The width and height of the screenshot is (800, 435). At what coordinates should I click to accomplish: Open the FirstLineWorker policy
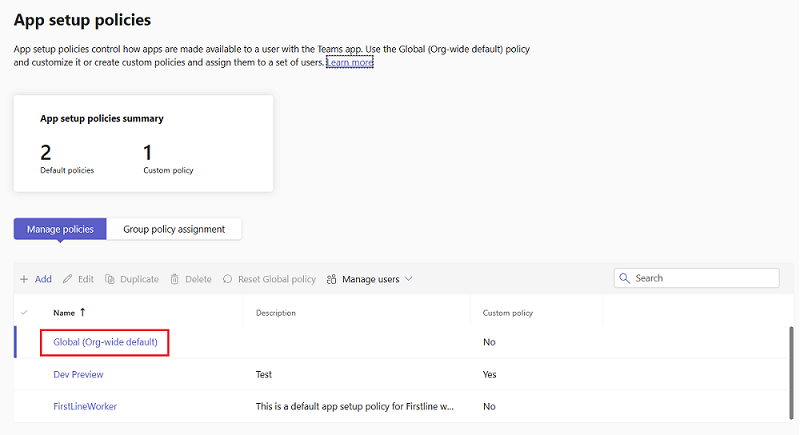click(x=85, y=406)
